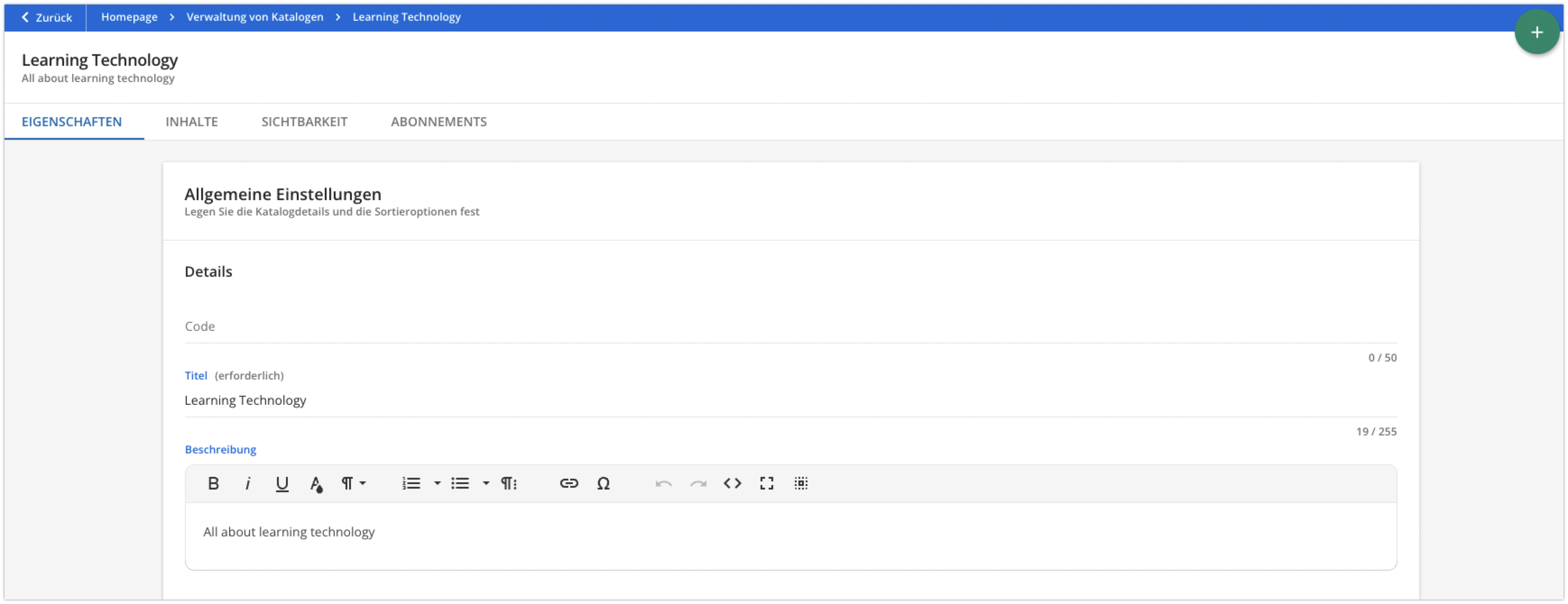Enter fullscreen mode in editor
This screenshot has height=604, width=1568.
tap(766, 484)
